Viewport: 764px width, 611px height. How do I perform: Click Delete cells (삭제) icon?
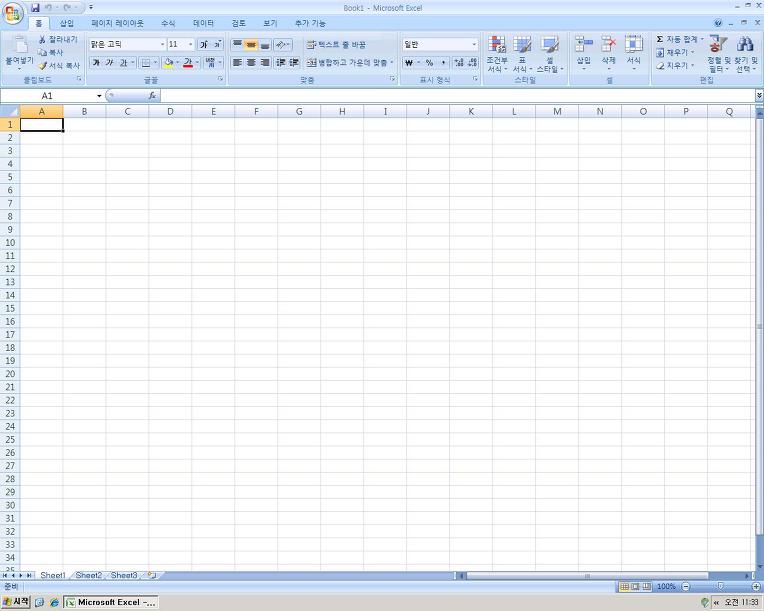609,53
